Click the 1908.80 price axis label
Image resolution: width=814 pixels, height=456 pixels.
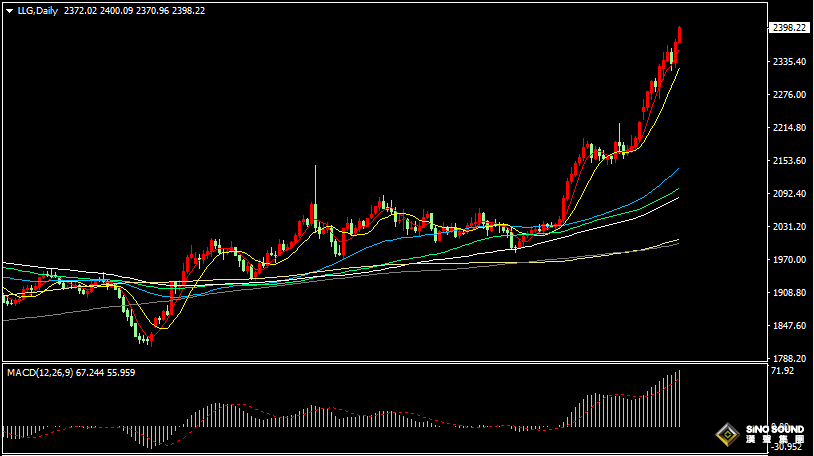[x=790, y=293]
